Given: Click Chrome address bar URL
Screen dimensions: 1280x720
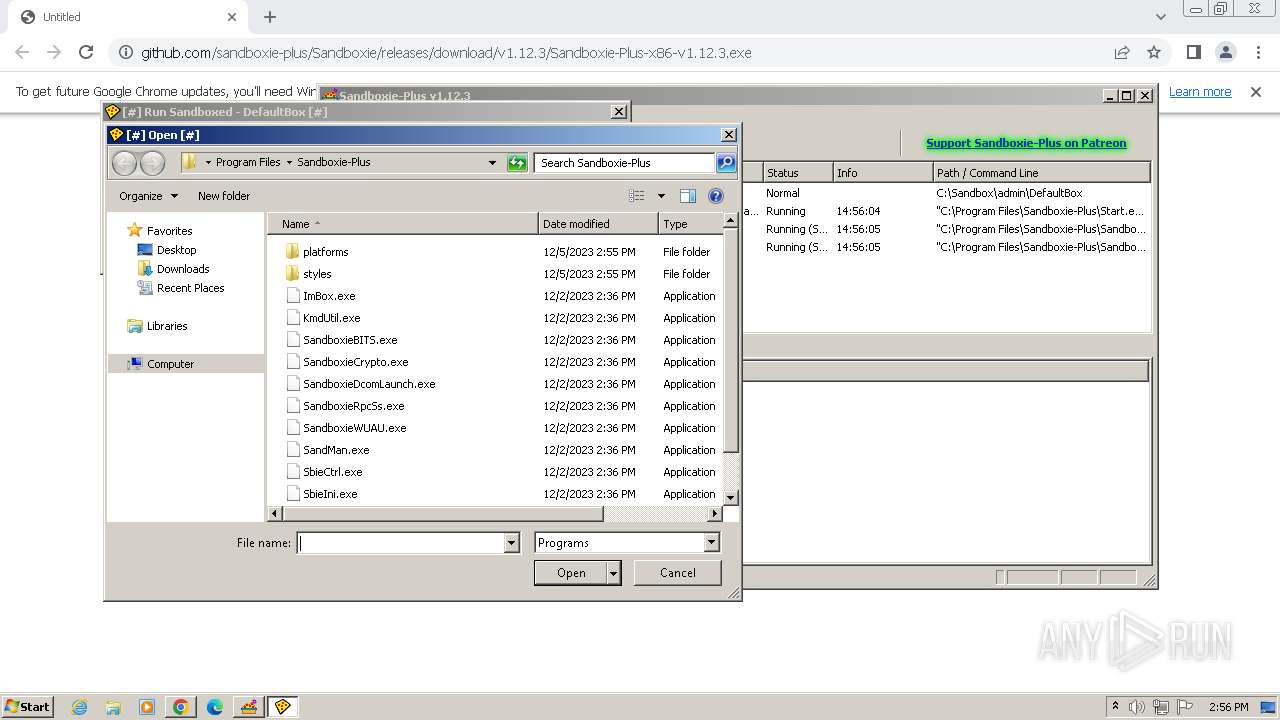Looking at the screenshot, I should [x=446, y=52].
